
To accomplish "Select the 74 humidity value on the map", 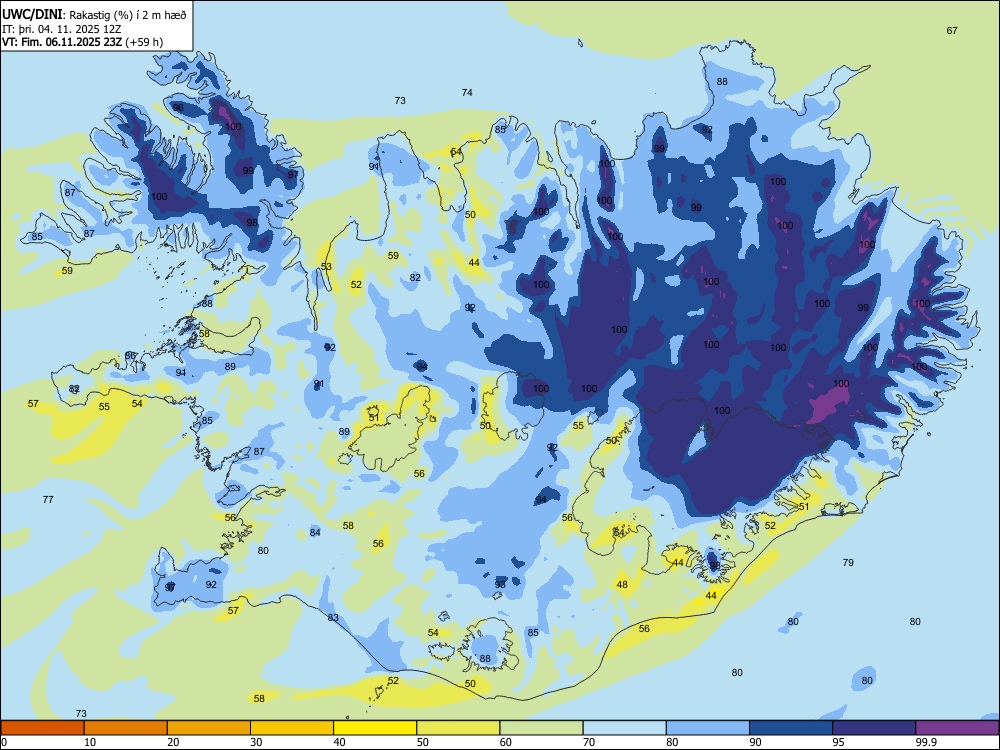I will (467, 92).
